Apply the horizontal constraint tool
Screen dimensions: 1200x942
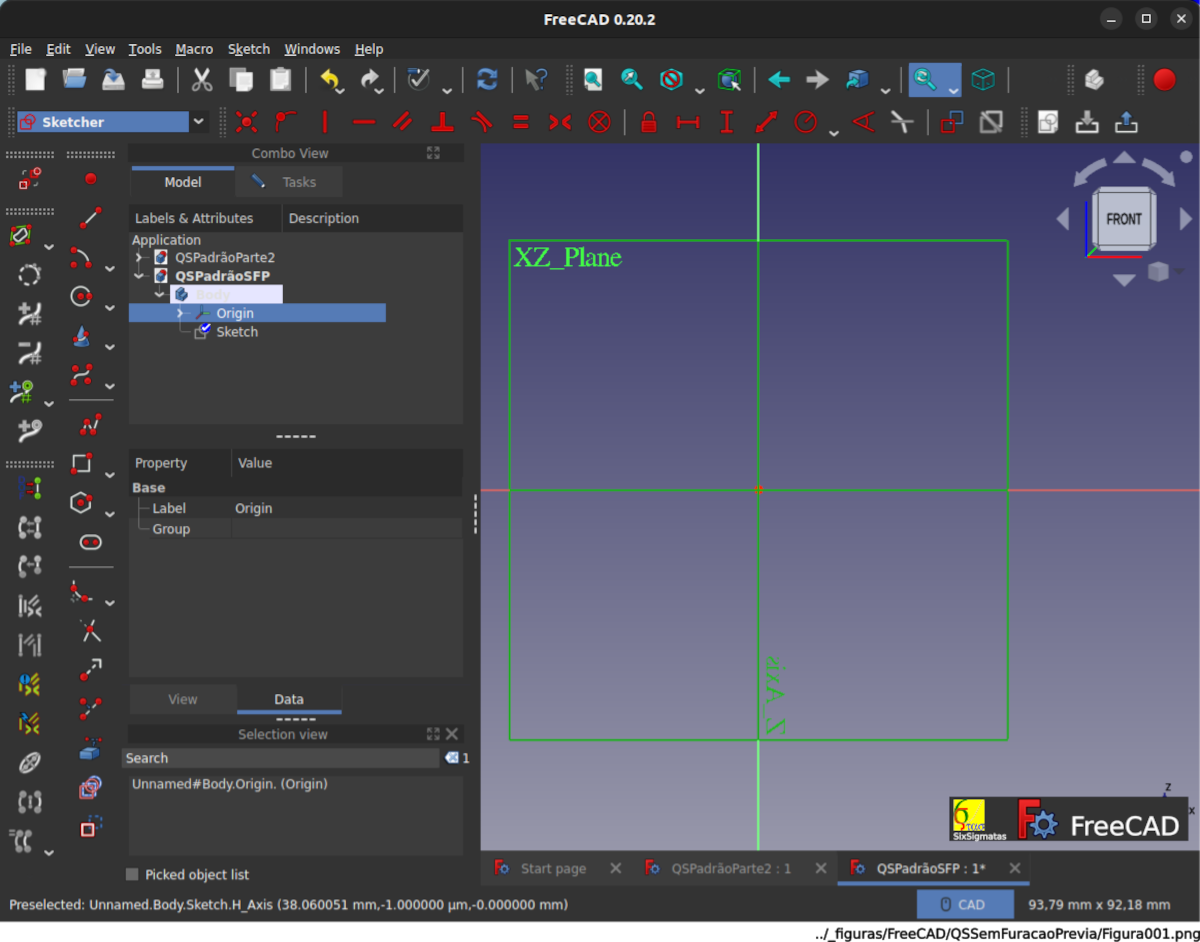(x=364, y=122)
